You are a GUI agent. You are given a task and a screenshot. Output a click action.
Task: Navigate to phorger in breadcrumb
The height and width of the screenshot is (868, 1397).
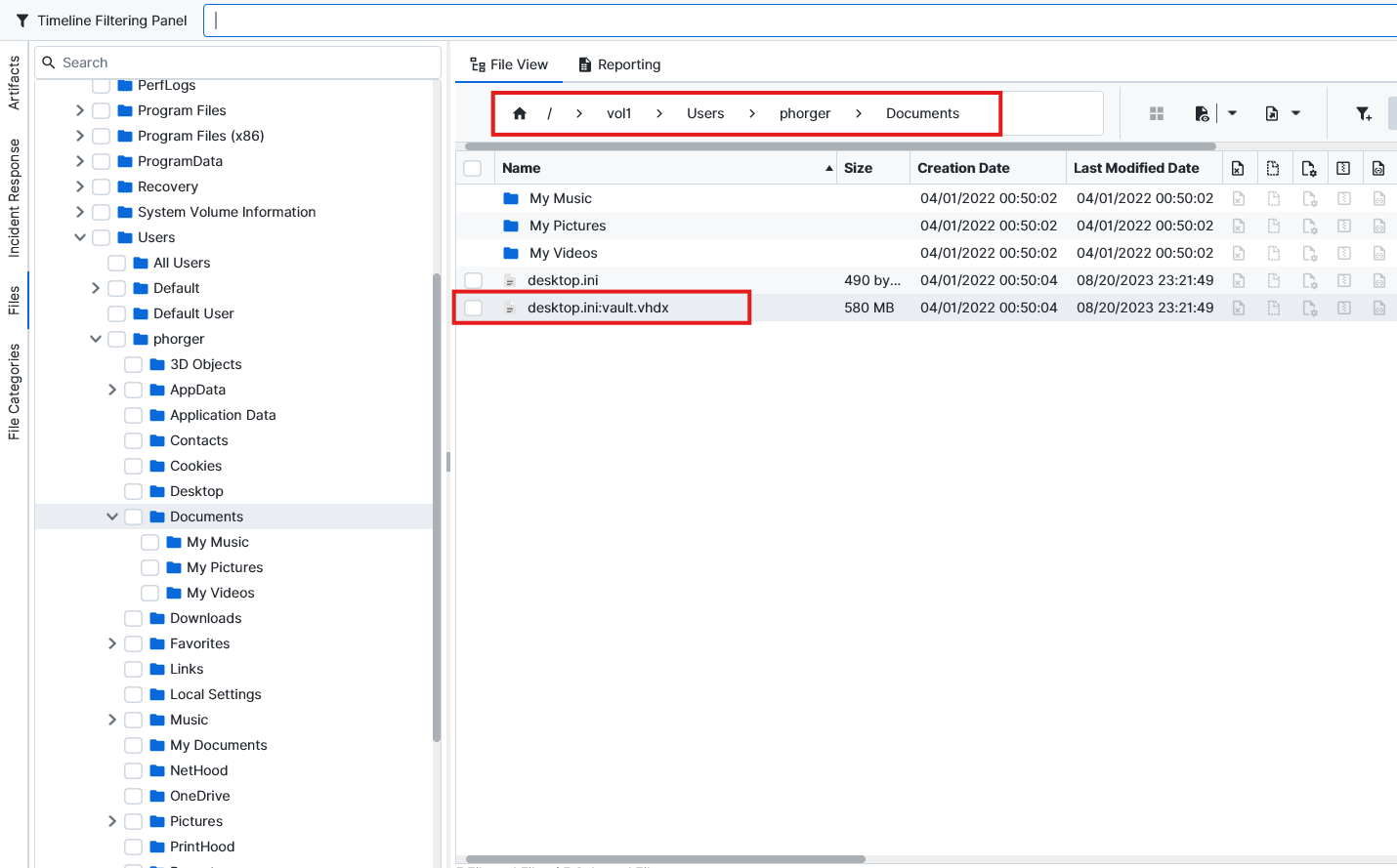click(x=804, y=113)
